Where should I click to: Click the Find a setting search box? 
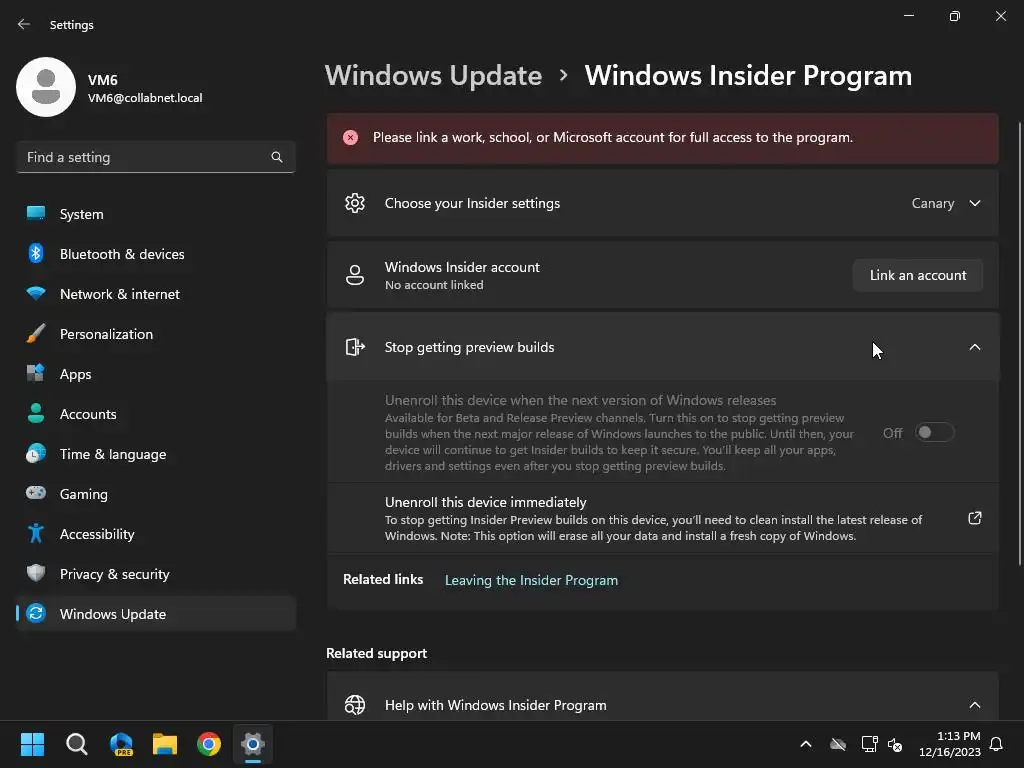(155, 157)
